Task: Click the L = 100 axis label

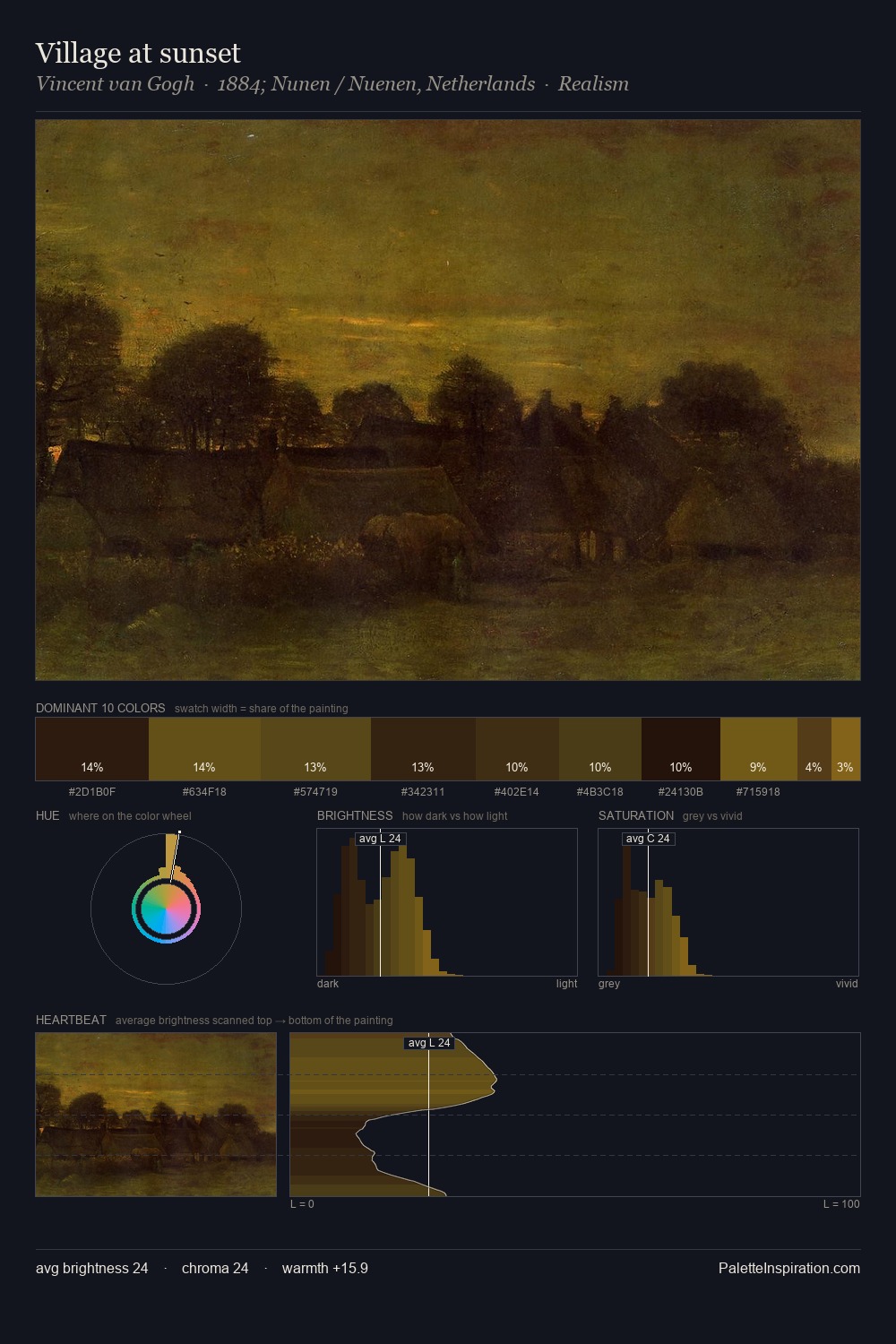Action: [841, 1204]
